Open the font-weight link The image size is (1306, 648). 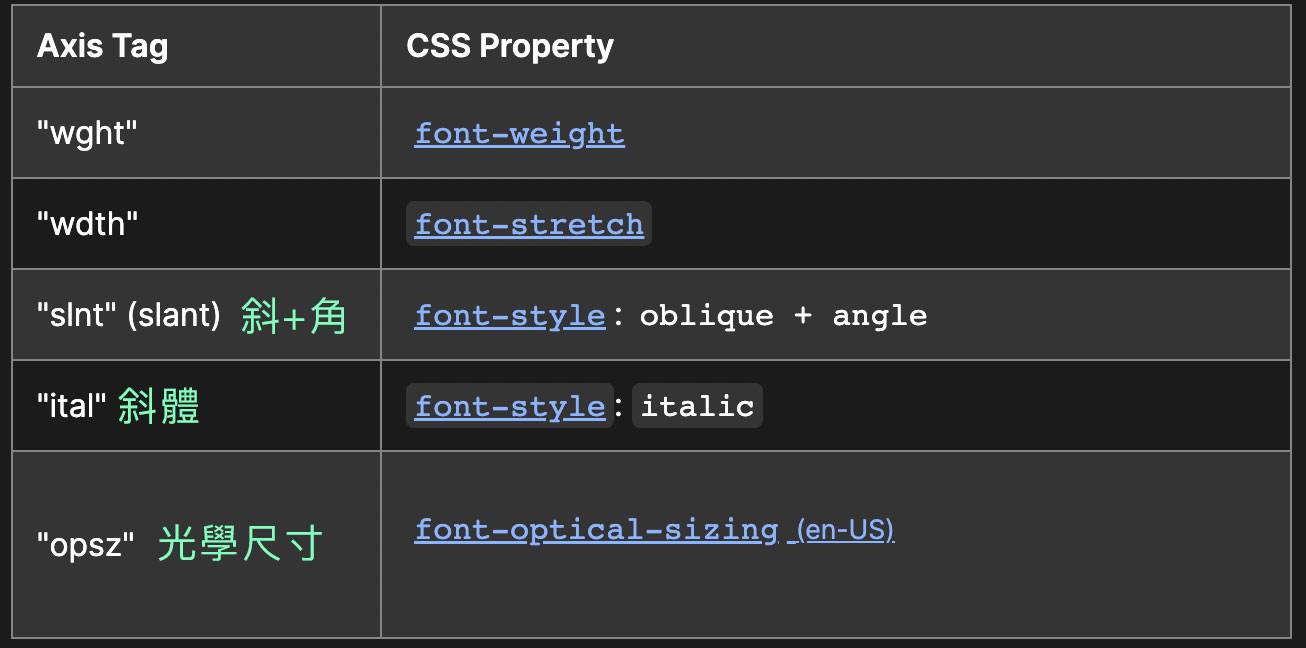click(x=519, y=134)
